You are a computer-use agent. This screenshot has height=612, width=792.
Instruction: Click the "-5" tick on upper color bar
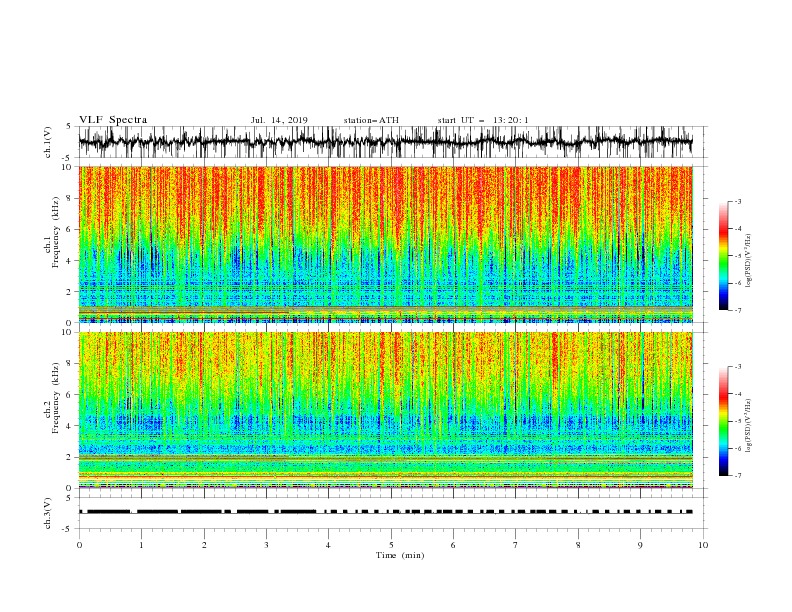click(738, 256)
